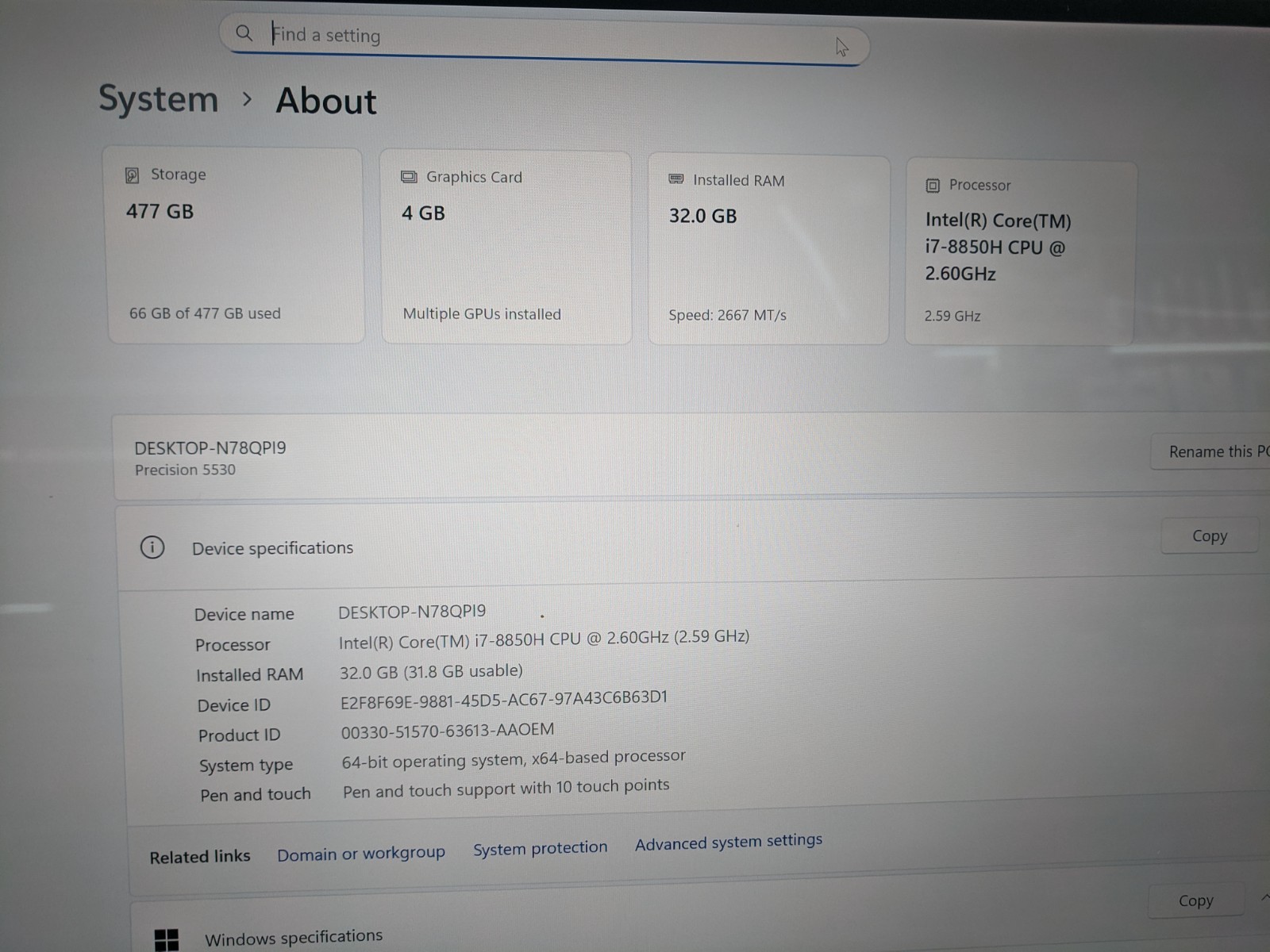Click the Storage card icon
1270x952 pixels.
point(133,175)
